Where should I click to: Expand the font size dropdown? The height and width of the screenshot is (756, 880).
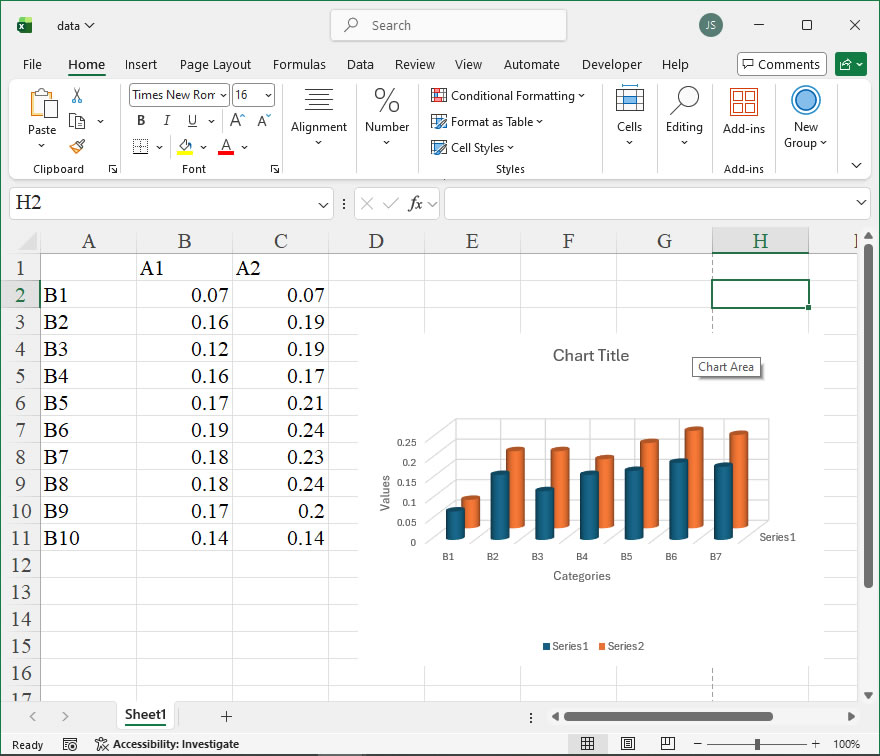(267, 95)
